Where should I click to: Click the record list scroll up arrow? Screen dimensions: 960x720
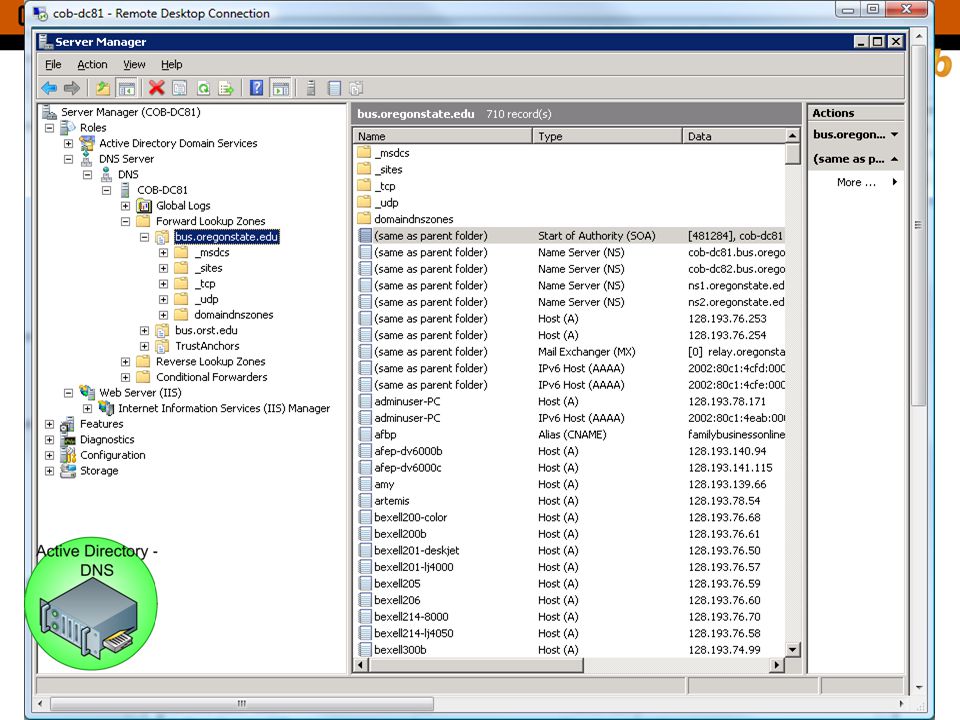click(x=793, y=136)
